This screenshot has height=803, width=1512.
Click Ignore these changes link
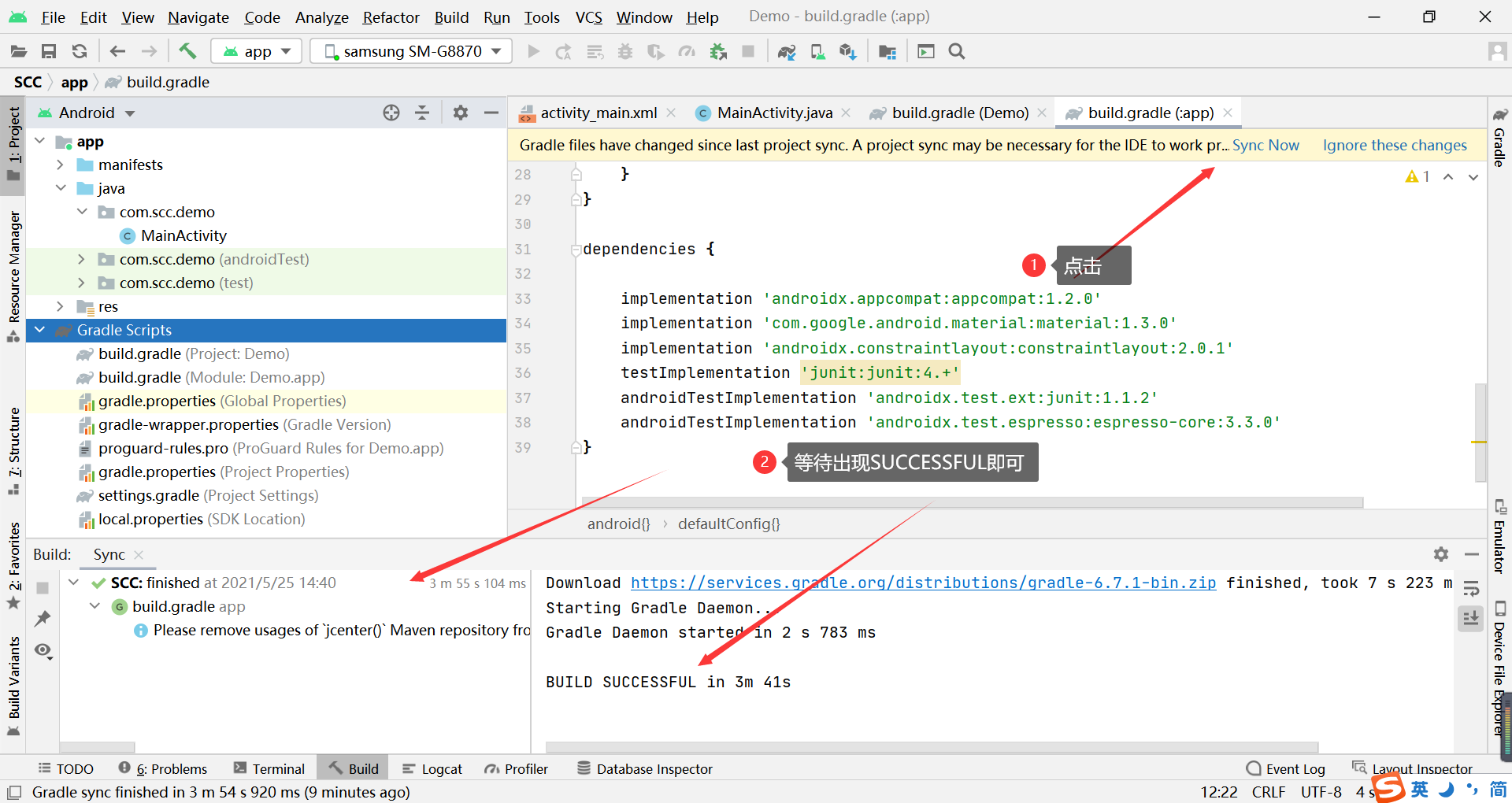(x=1395, y=145)
